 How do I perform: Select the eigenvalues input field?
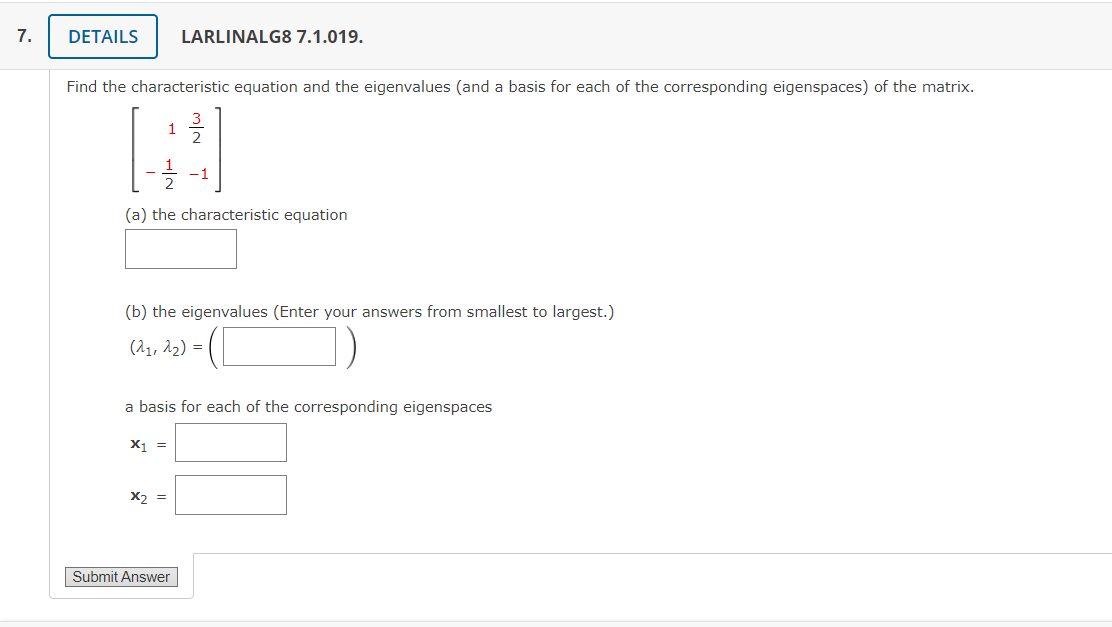point(278,346)
